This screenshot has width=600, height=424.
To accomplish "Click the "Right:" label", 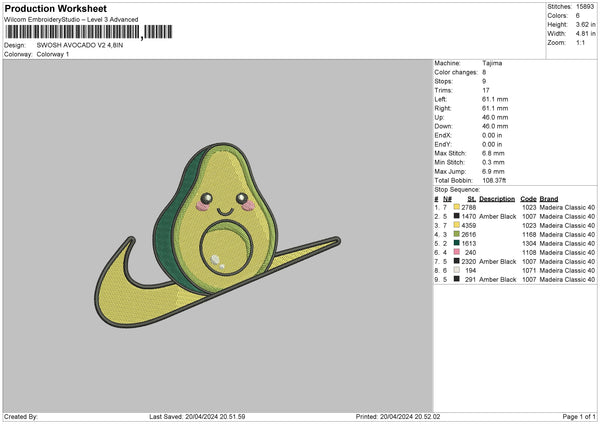I will [443, 108].
